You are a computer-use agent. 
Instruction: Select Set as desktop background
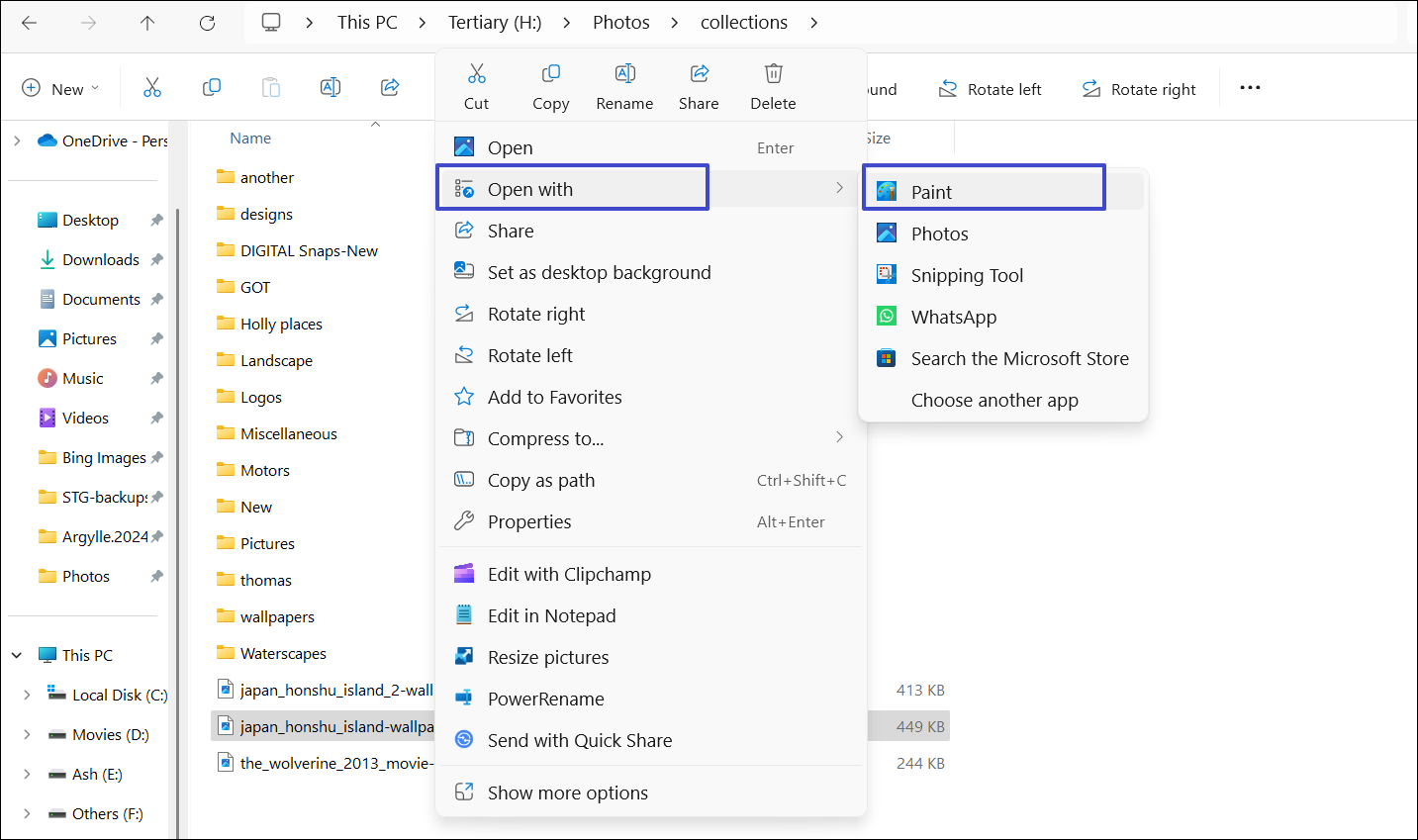point(599,272)
